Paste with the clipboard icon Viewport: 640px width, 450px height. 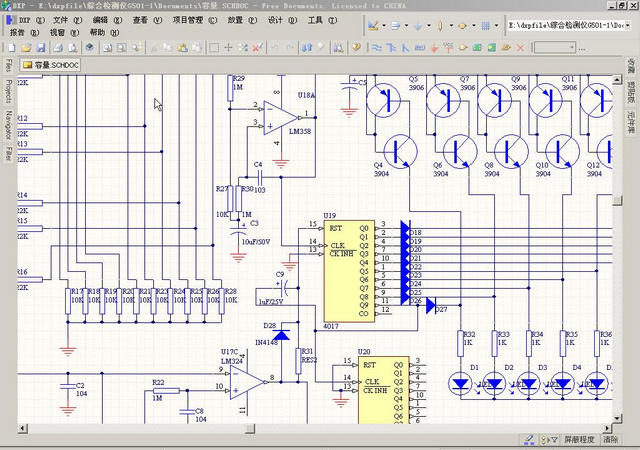click(182, 48)
